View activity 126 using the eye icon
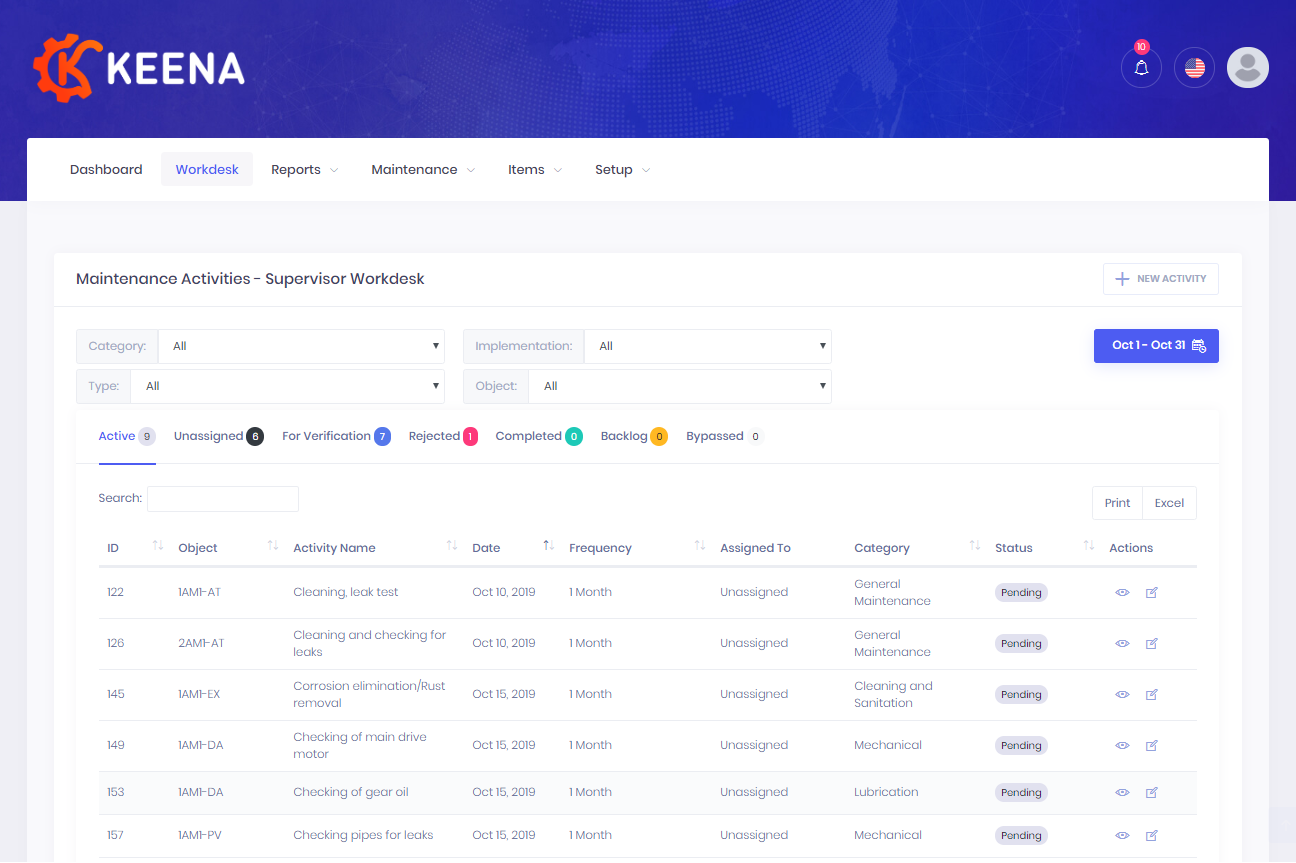Viewport: 1296px width, 863px height. point(1122,643)
